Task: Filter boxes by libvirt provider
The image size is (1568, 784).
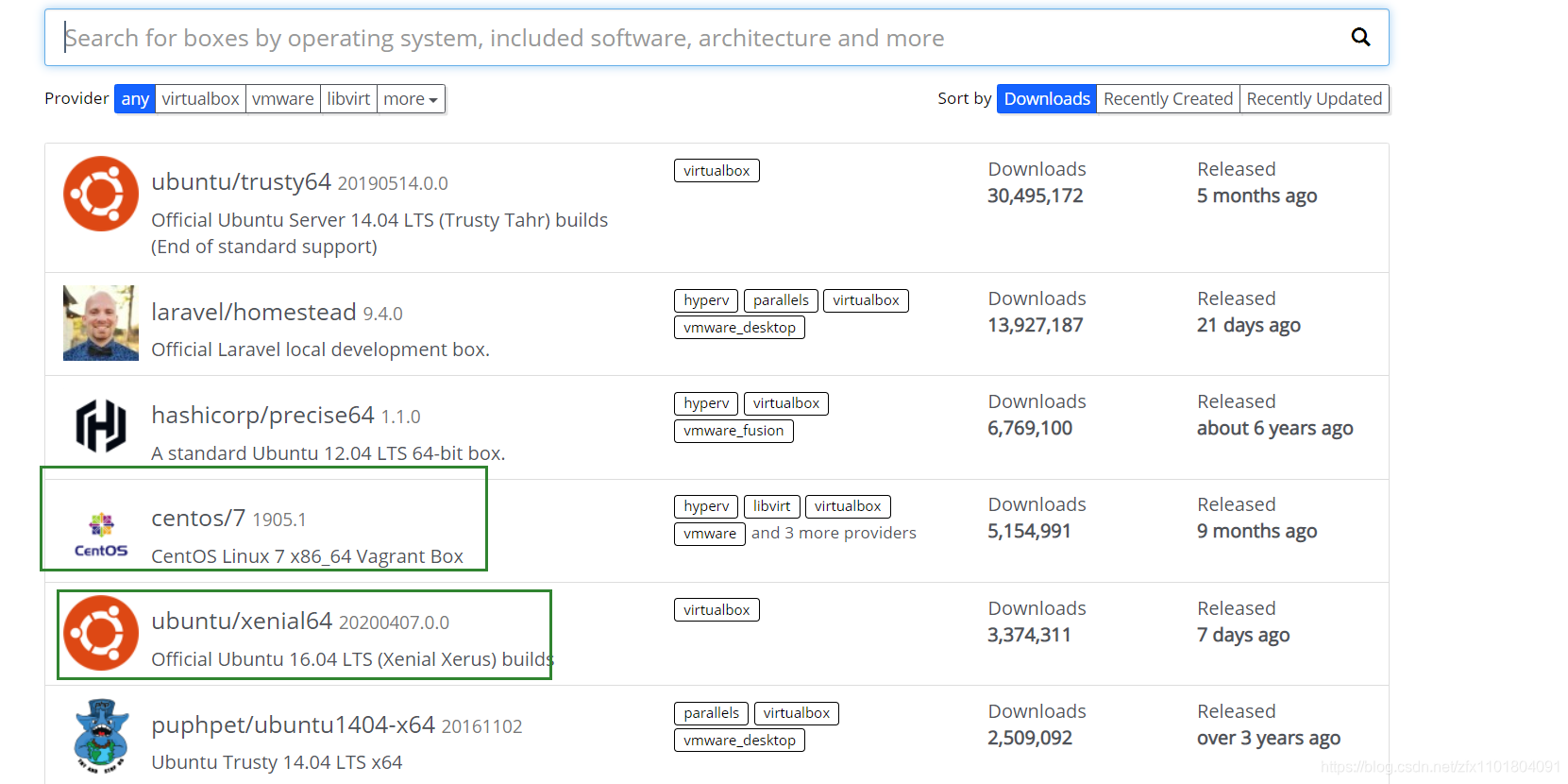Action: coord(348,99)
